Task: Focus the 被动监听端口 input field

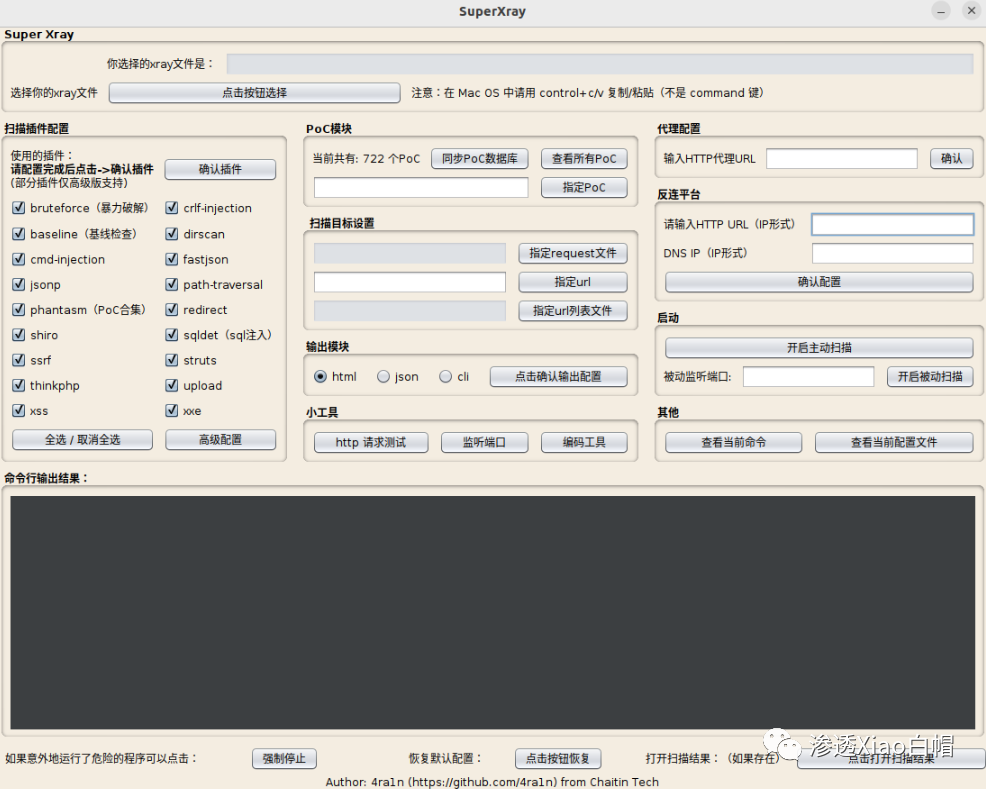Action: 809,376
